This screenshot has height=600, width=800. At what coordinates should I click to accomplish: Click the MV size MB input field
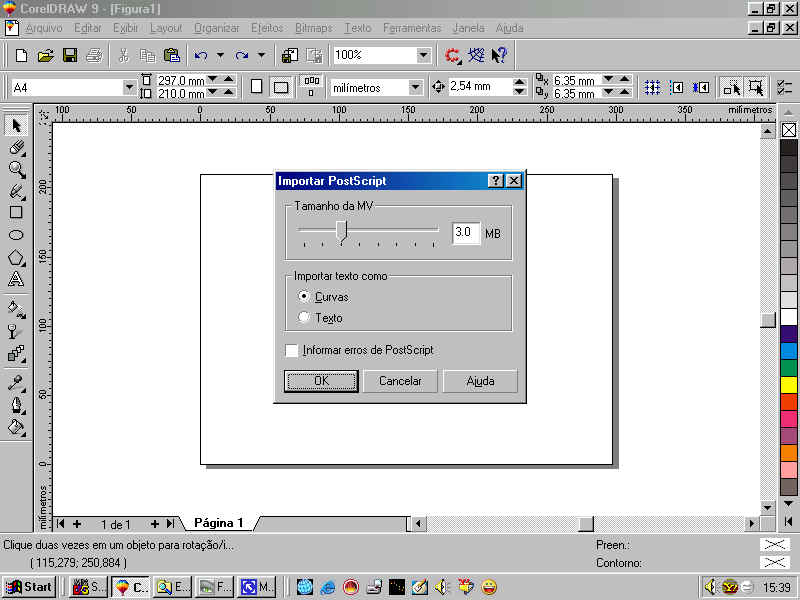pos(466,233)
